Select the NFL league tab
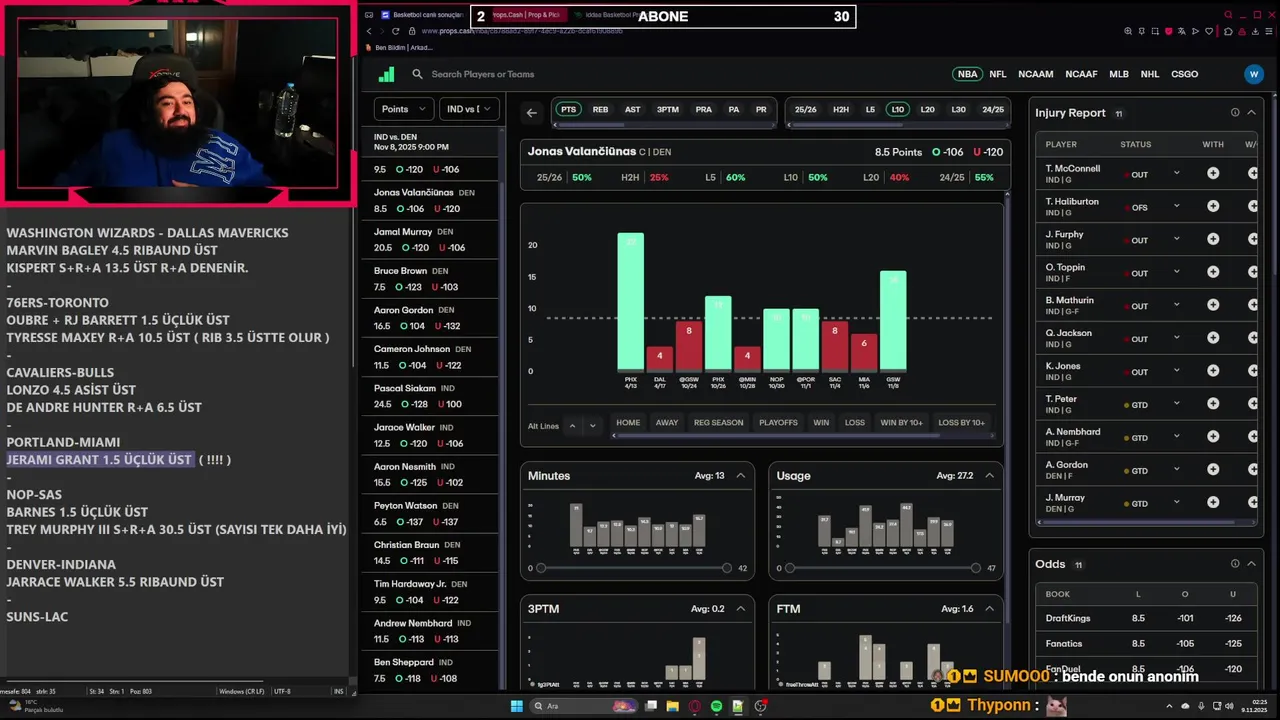The height and width of the screenshot is (720, 1280). pos(998,74)
